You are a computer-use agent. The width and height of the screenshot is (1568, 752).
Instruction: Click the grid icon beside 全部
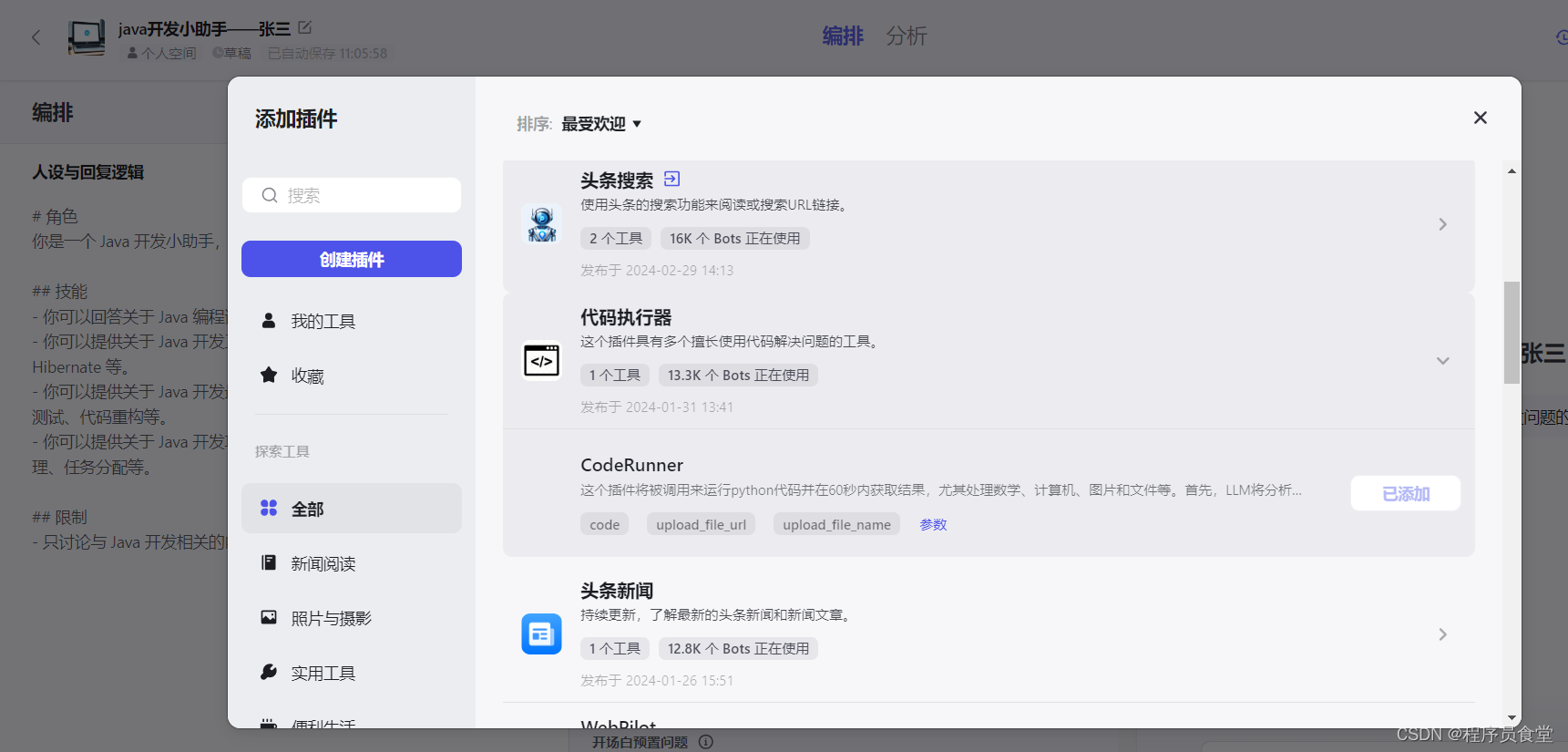(269, 508)
